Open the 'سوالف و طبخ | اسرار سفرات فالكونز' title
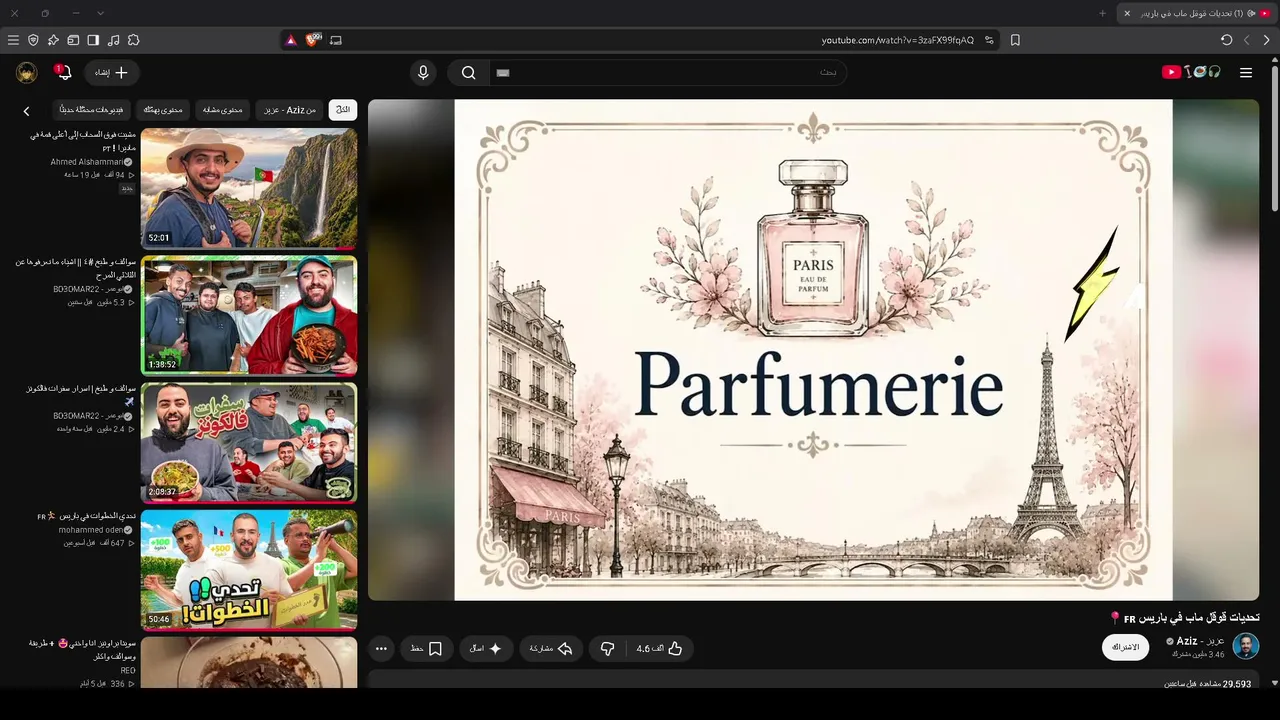This screenshot has width=1280, height=720. (81, 395)
